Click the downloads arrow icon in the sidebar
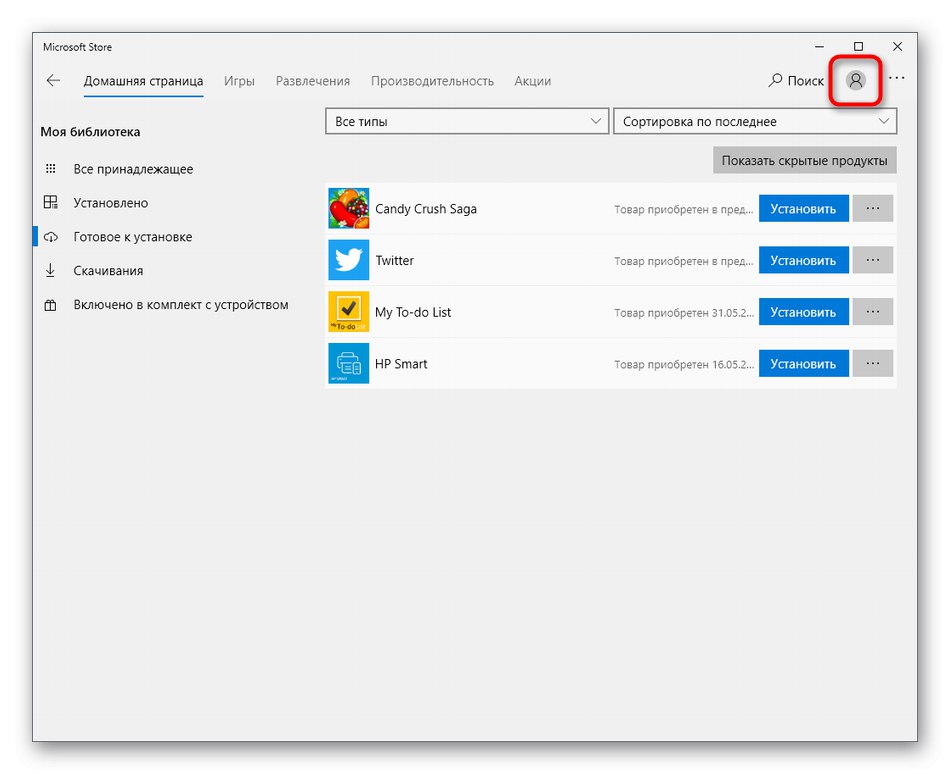 tap(50, 270)
